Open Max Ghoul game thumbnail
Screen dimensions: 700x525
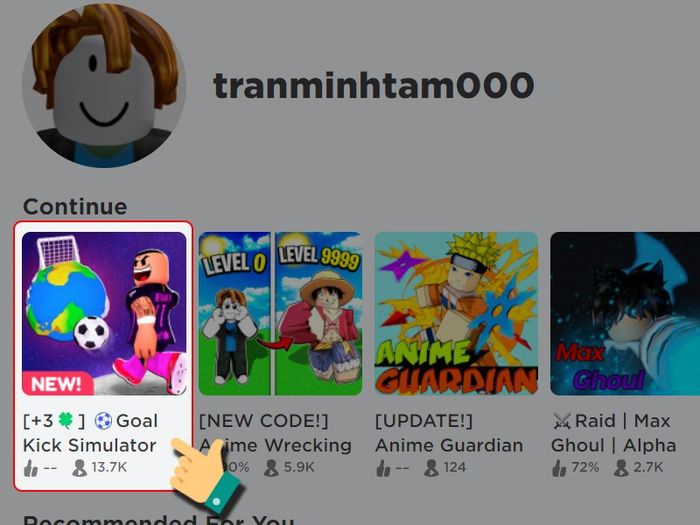click(625, 313)
